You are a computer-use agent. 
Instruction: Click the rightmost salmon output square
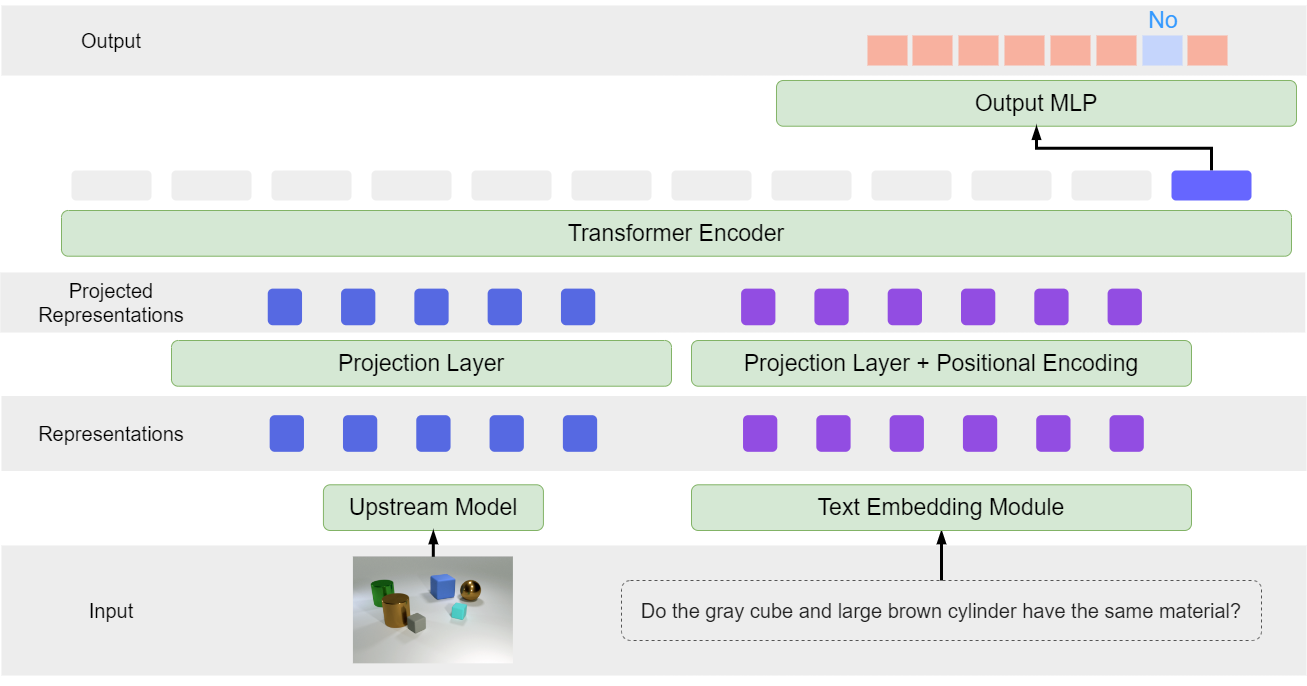[1208, 50]
